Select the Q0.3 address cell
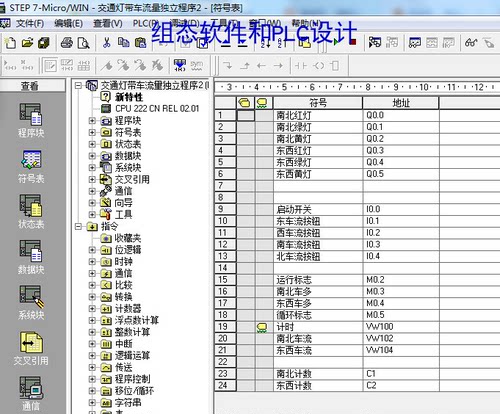The width and height of the screenshot is (500, 414). 401,151
